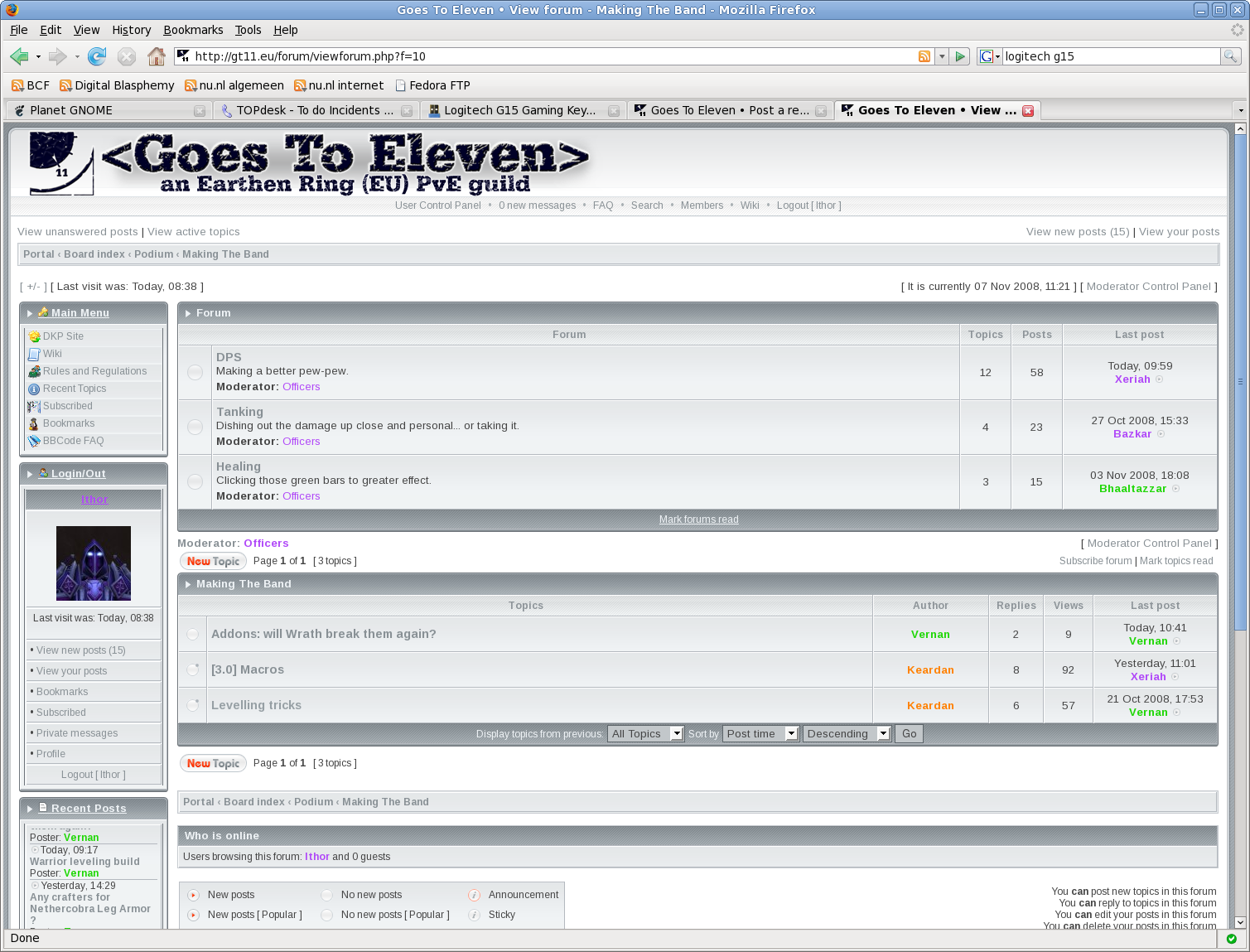Click the green Go arrow icon

(960, 56)
